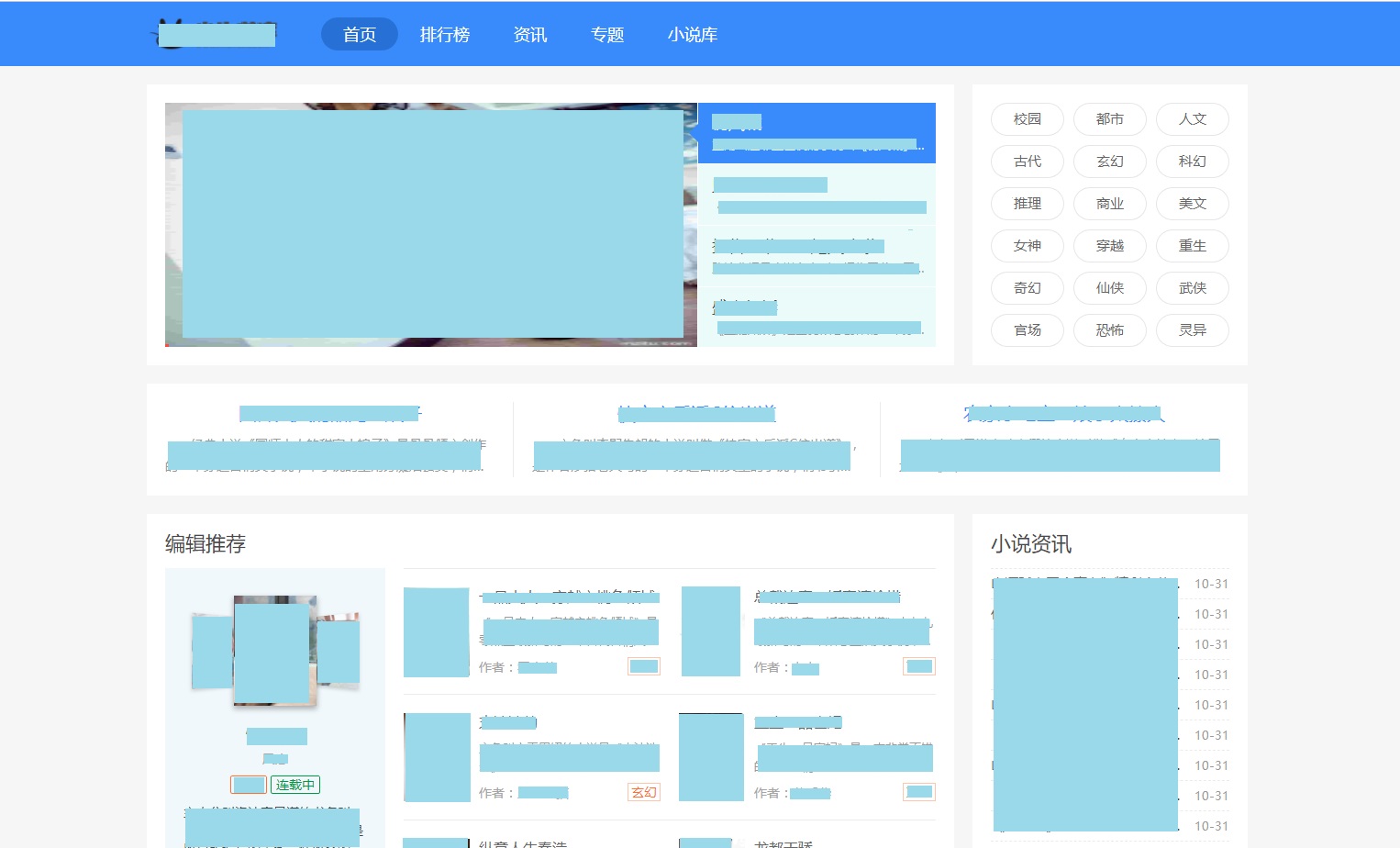Open the 首页 navigation tab
The image size is (1400, 848).
pyautogui.click(x=359, y=34)
